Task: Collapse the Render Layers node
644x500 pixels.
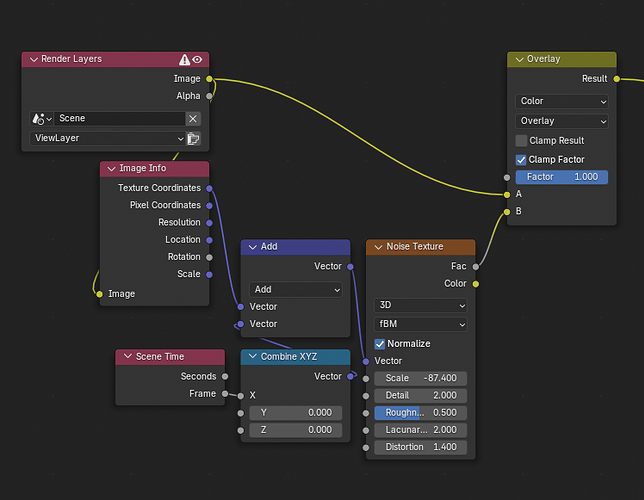Action: pos(34,60)
